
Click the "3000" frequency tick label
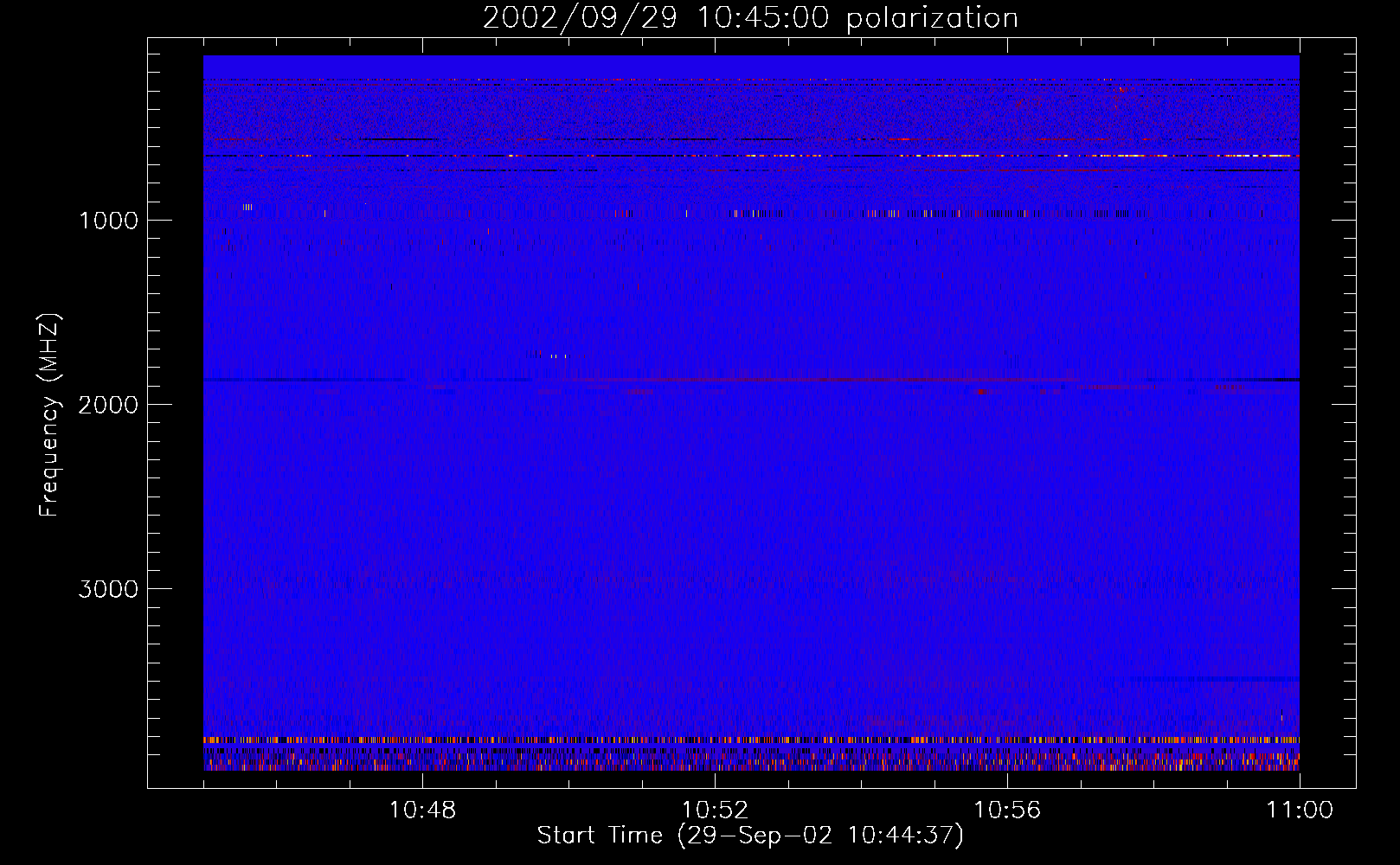tap(108, 589)
